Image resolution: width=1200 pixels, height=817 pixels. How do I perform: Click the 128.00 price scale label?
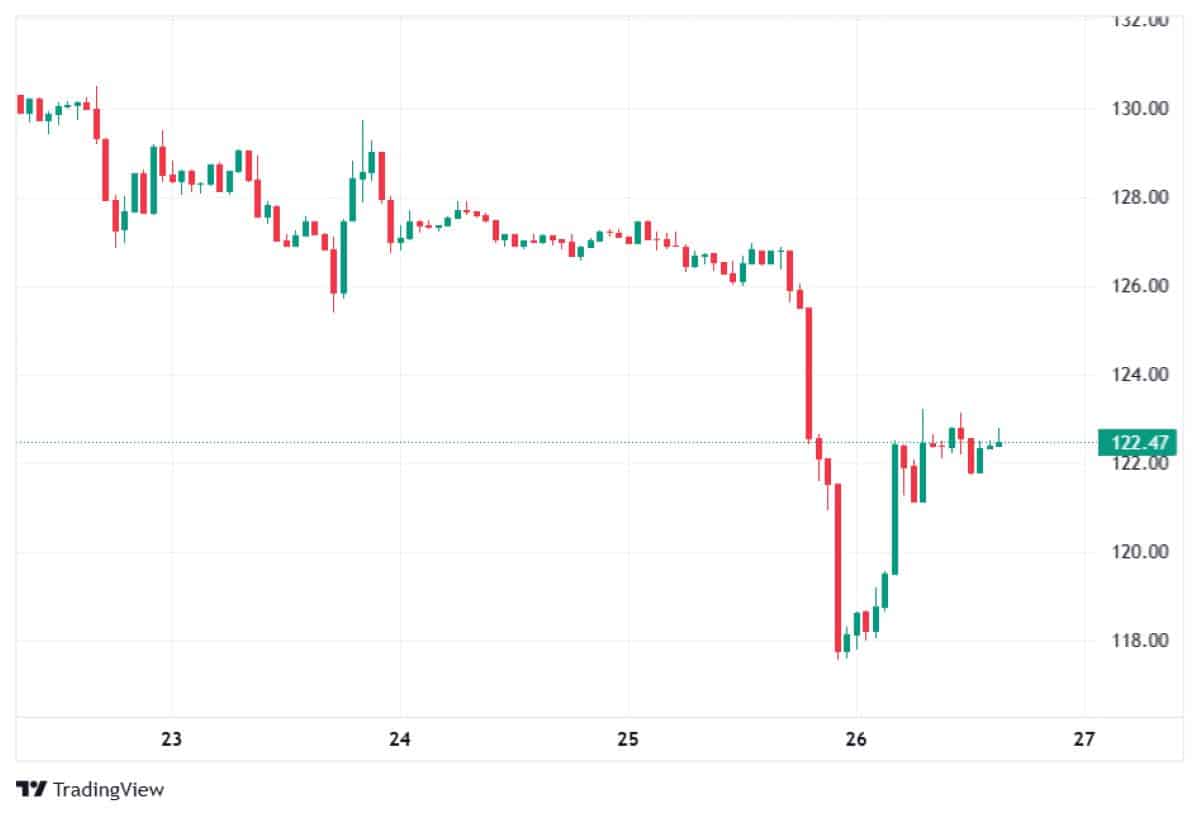(1141, 198)
